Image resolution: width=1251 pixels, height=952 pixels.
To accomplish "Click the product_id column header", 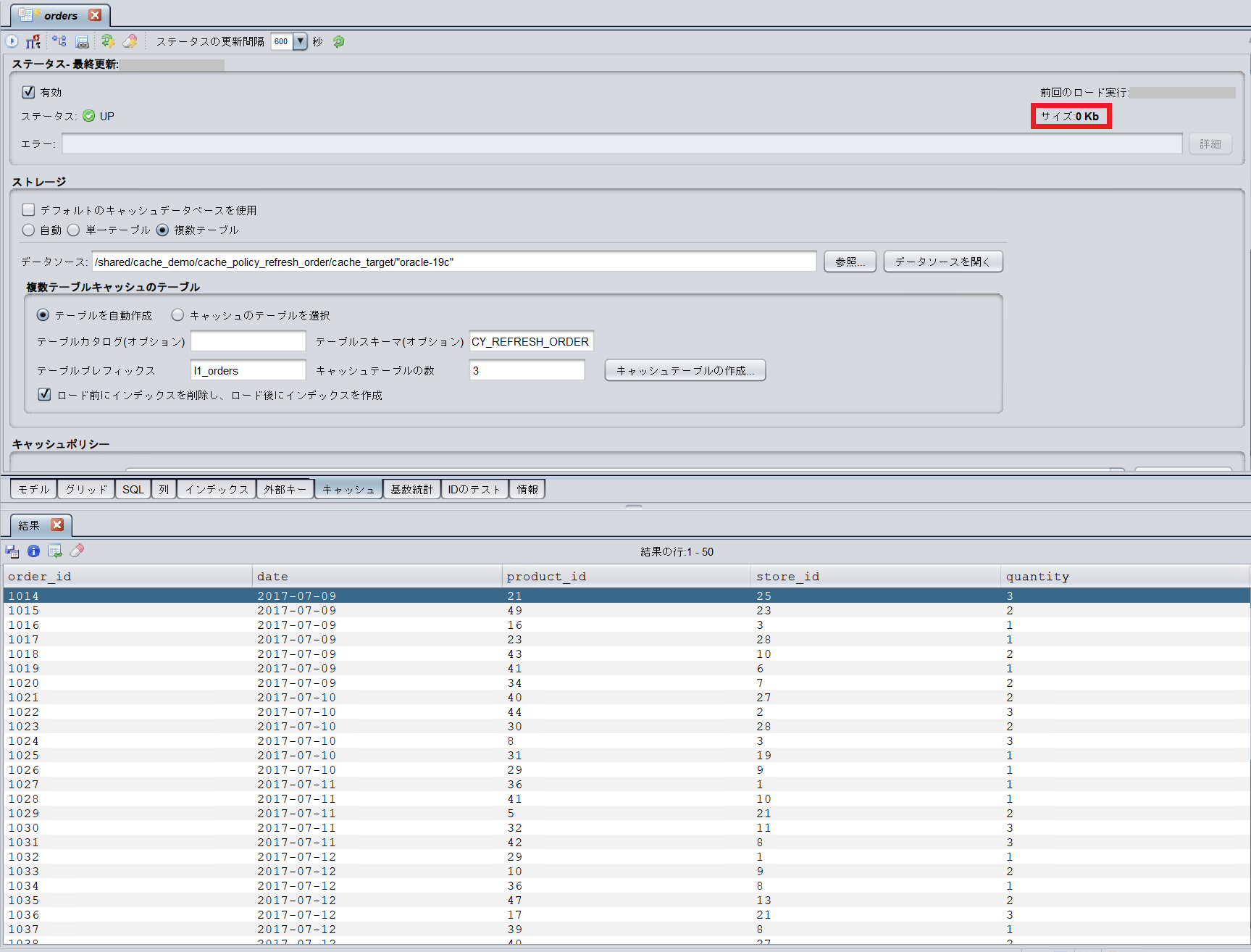I will tap(627, 577).
